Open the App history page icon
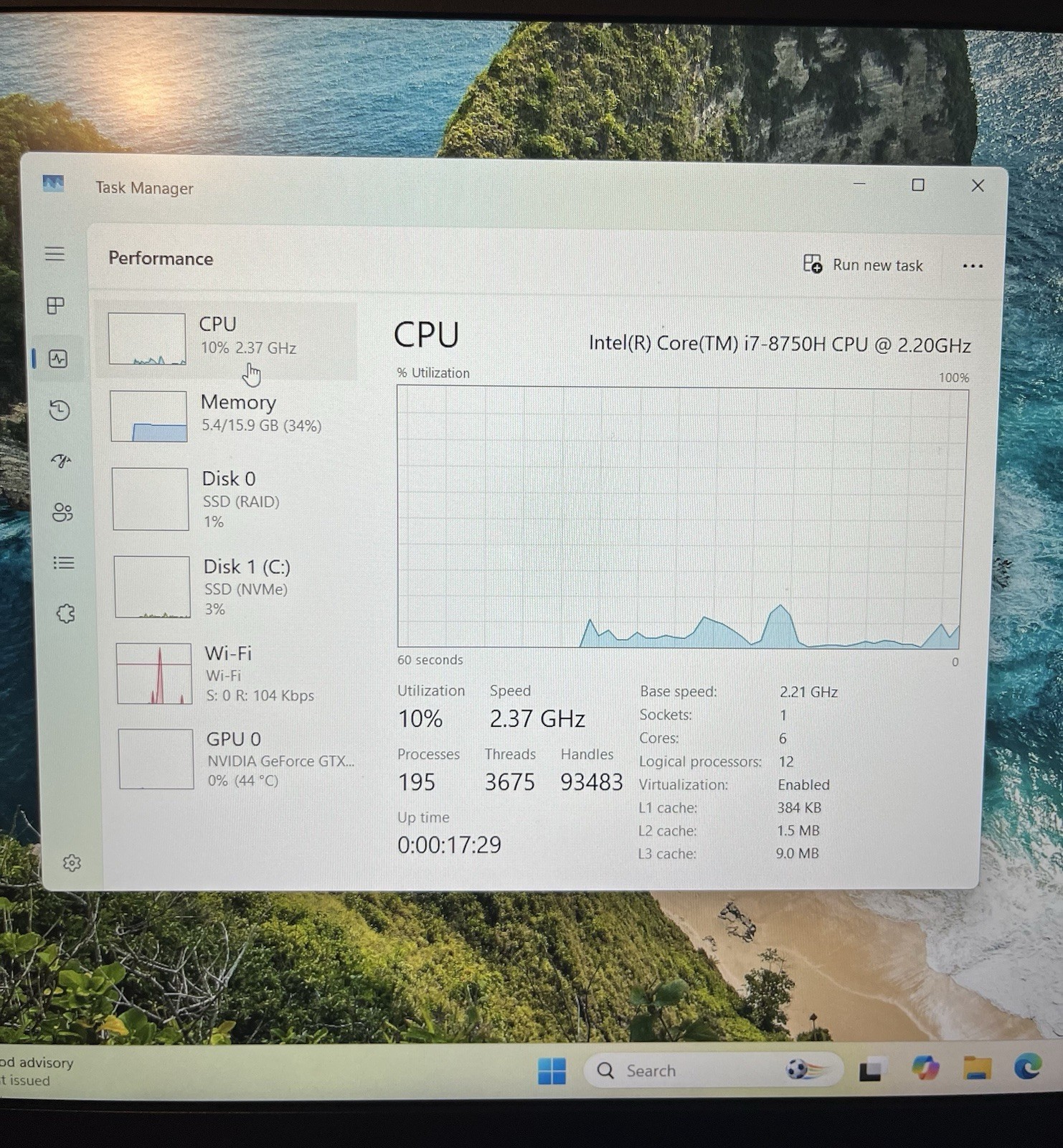The image size is (1063, 1148). tap(60, 410)
